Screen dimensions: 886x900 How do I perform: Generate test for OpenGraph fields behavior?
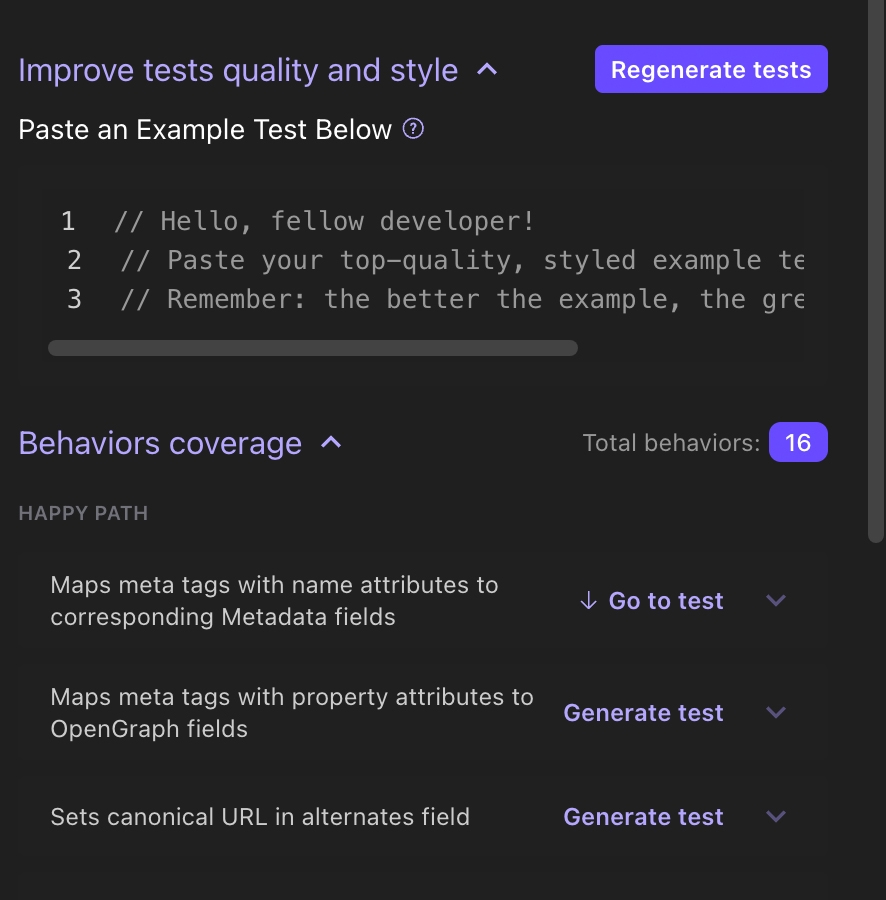coord(643,712)
